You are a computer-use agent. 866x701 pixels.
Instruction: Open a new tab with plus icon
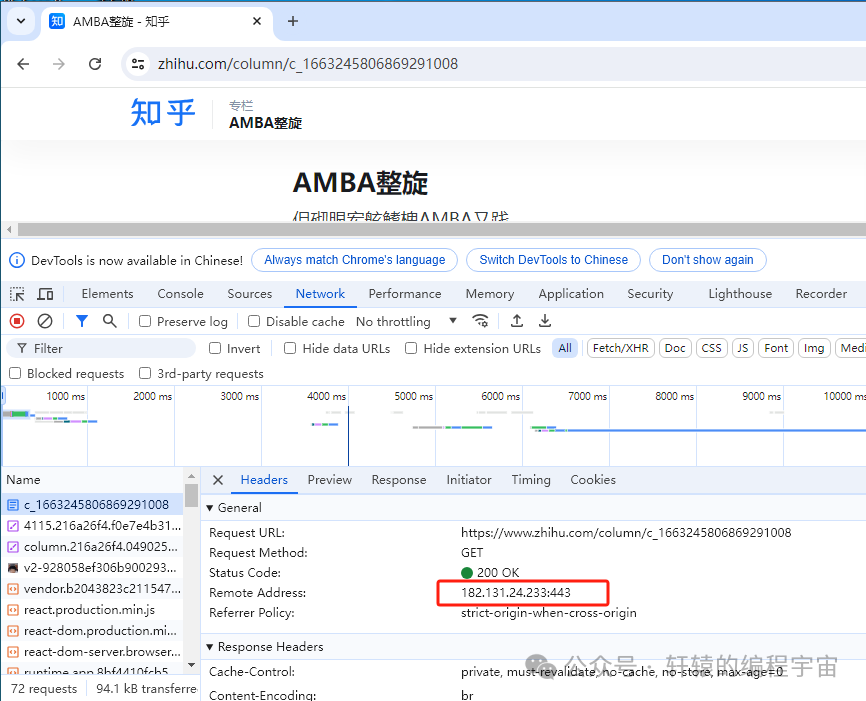point(293,21)
